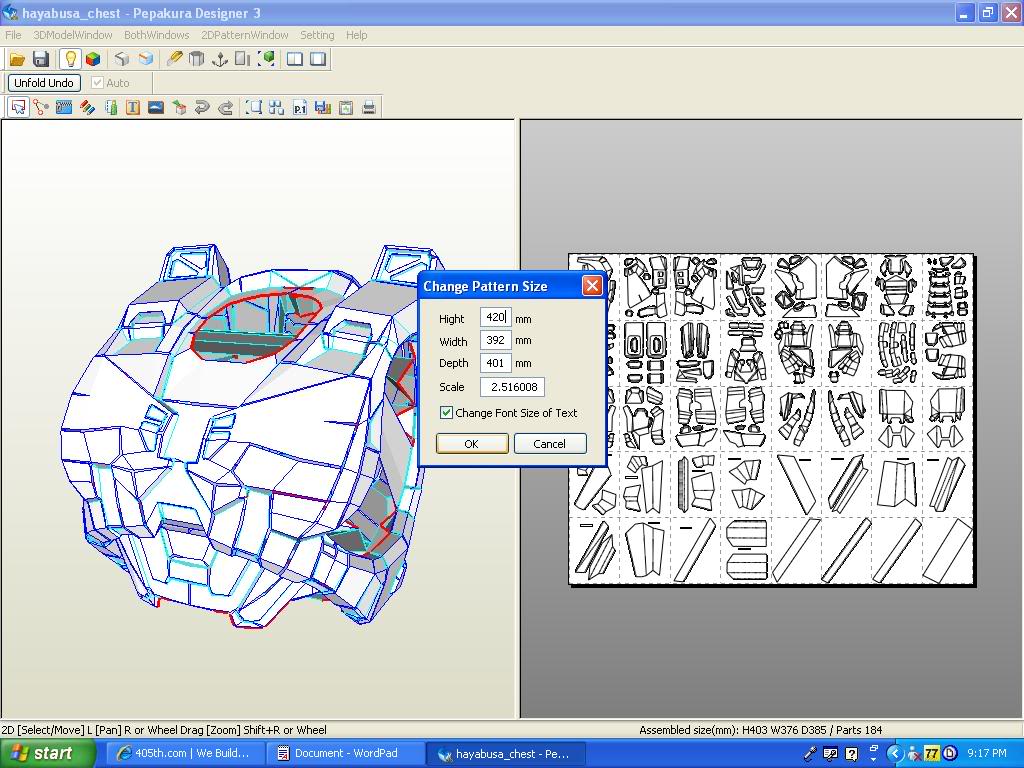
Task: Click the Depth value field
Action: pyautogui.click(x=496, y=362)
